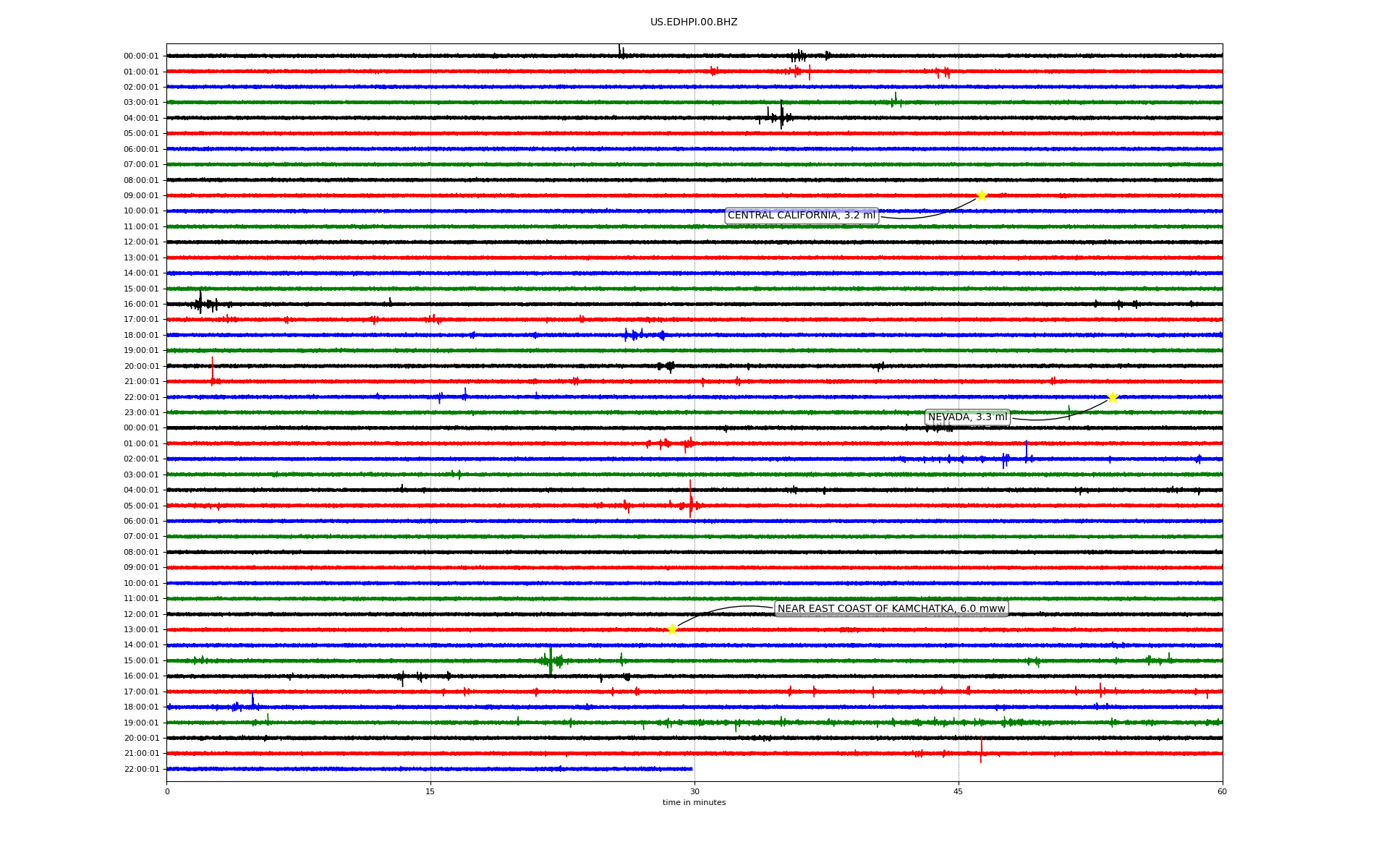Click the end of the final blue trace

click(x=691, y=769)
